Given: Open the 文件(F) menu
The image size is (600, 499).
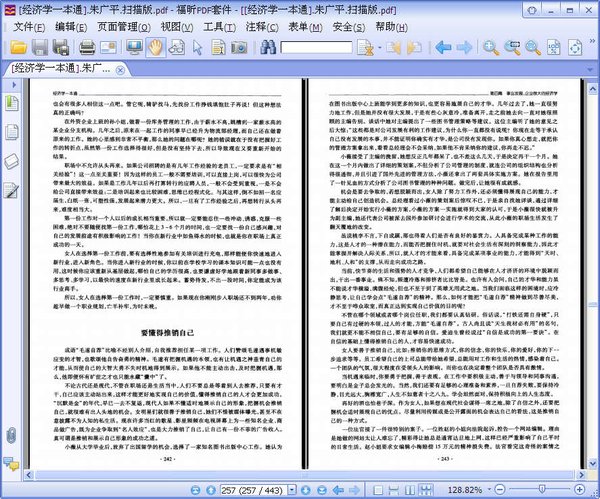Looking at the screenshot, I should click(29, 27).
